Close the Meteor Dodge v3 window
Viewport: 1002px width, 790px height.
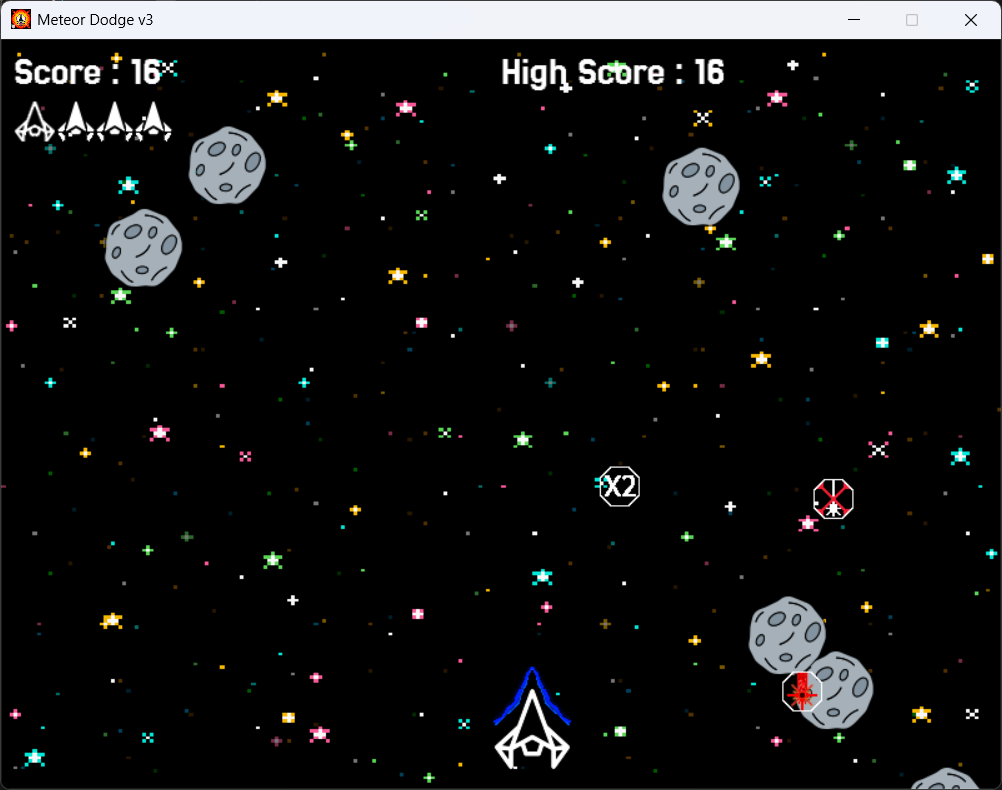(971, 20)
